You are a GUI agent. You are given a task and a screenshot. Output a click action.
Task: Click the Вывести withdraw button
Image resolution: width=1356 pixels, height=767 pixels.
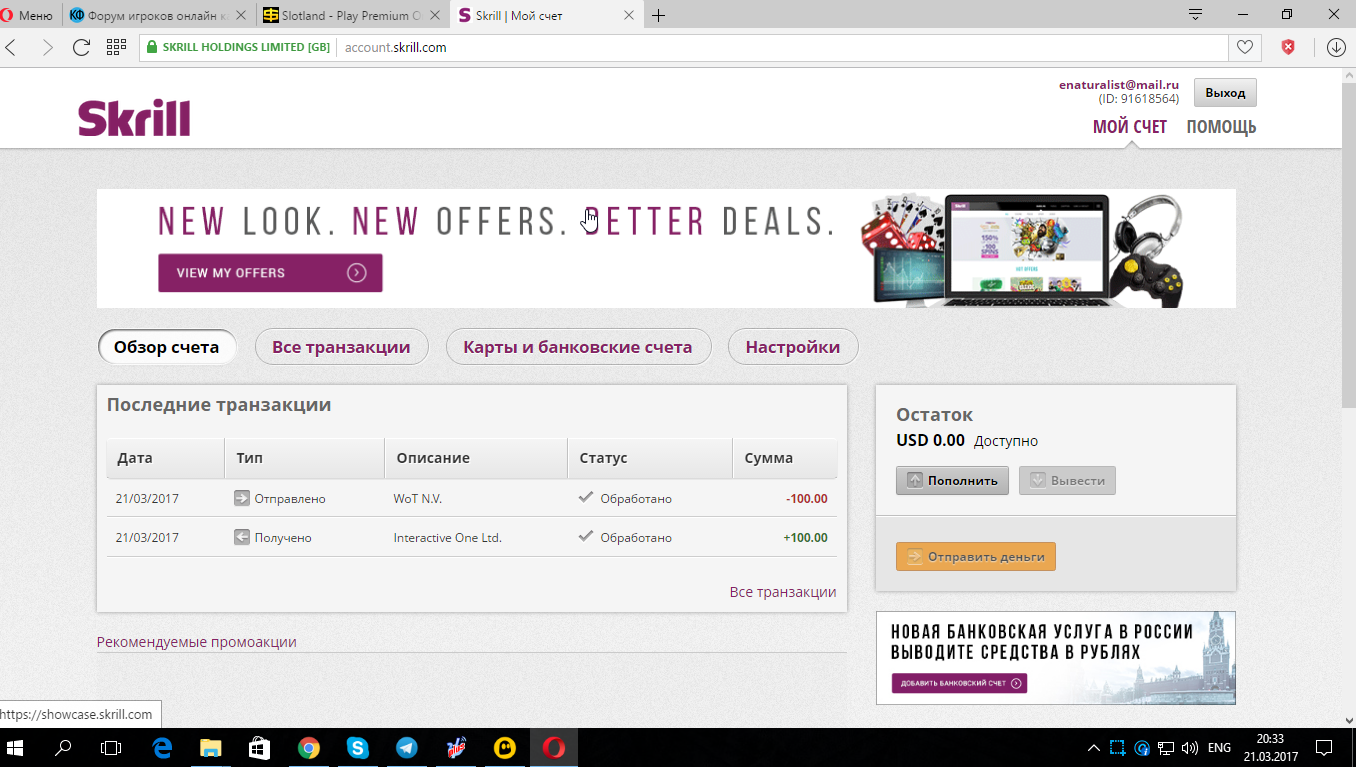coord(1067,480)
